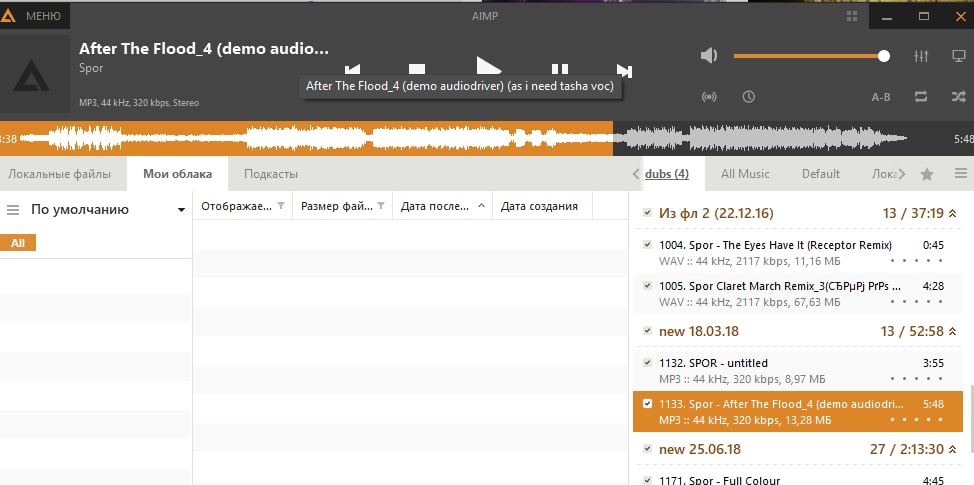Viewport: 974px width, 485px height.
Task: Filter the Размер фай... column with the funnel
Action: (381, 206)
